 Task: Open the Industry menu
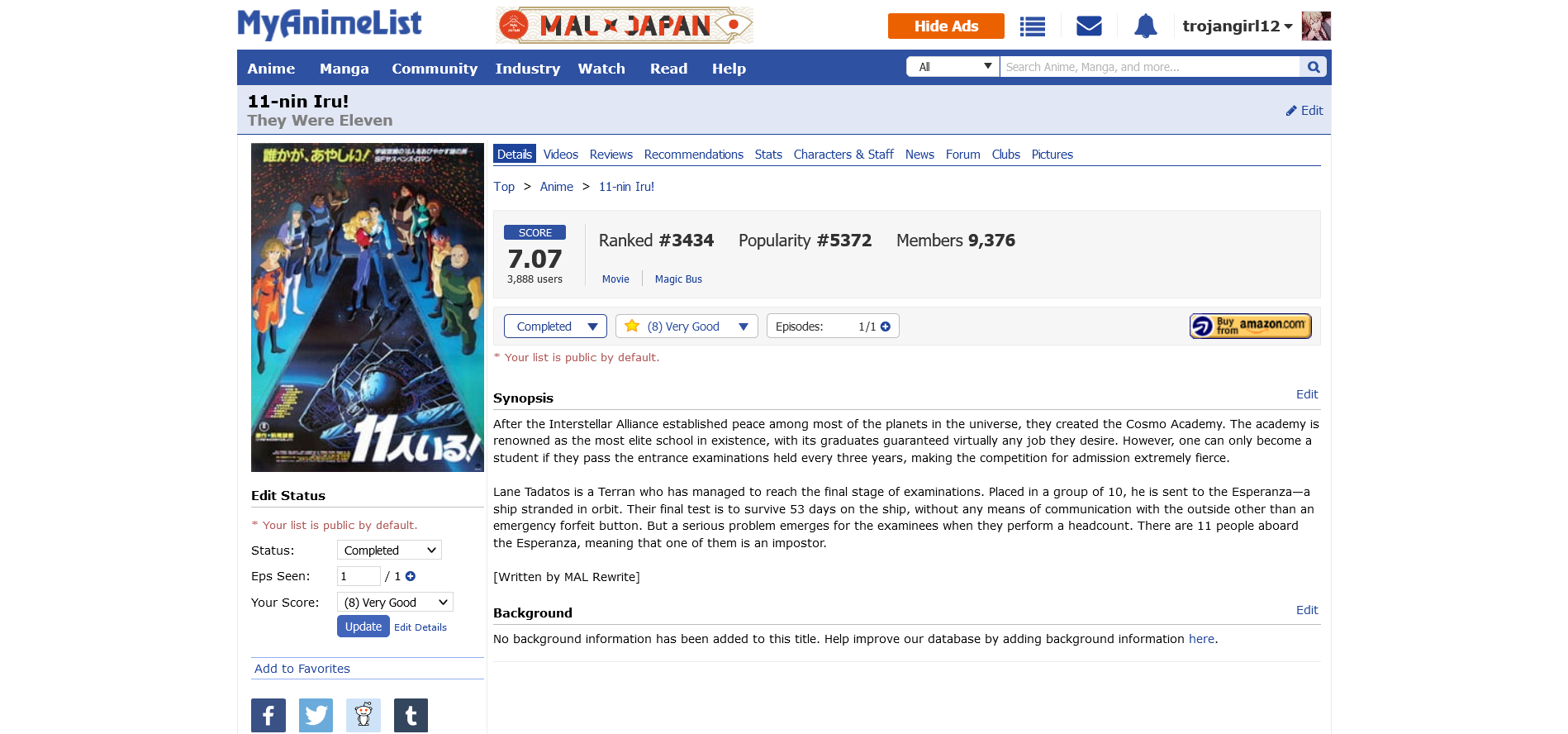pyautogui.click(x=528, y=69)
